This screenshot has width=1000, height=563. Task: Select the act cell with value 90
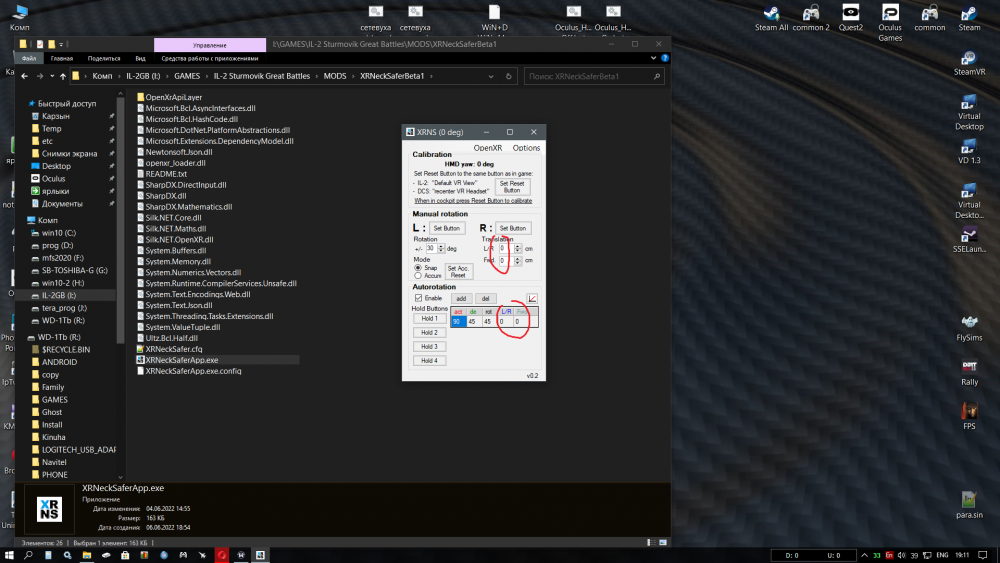coord(457,321)
